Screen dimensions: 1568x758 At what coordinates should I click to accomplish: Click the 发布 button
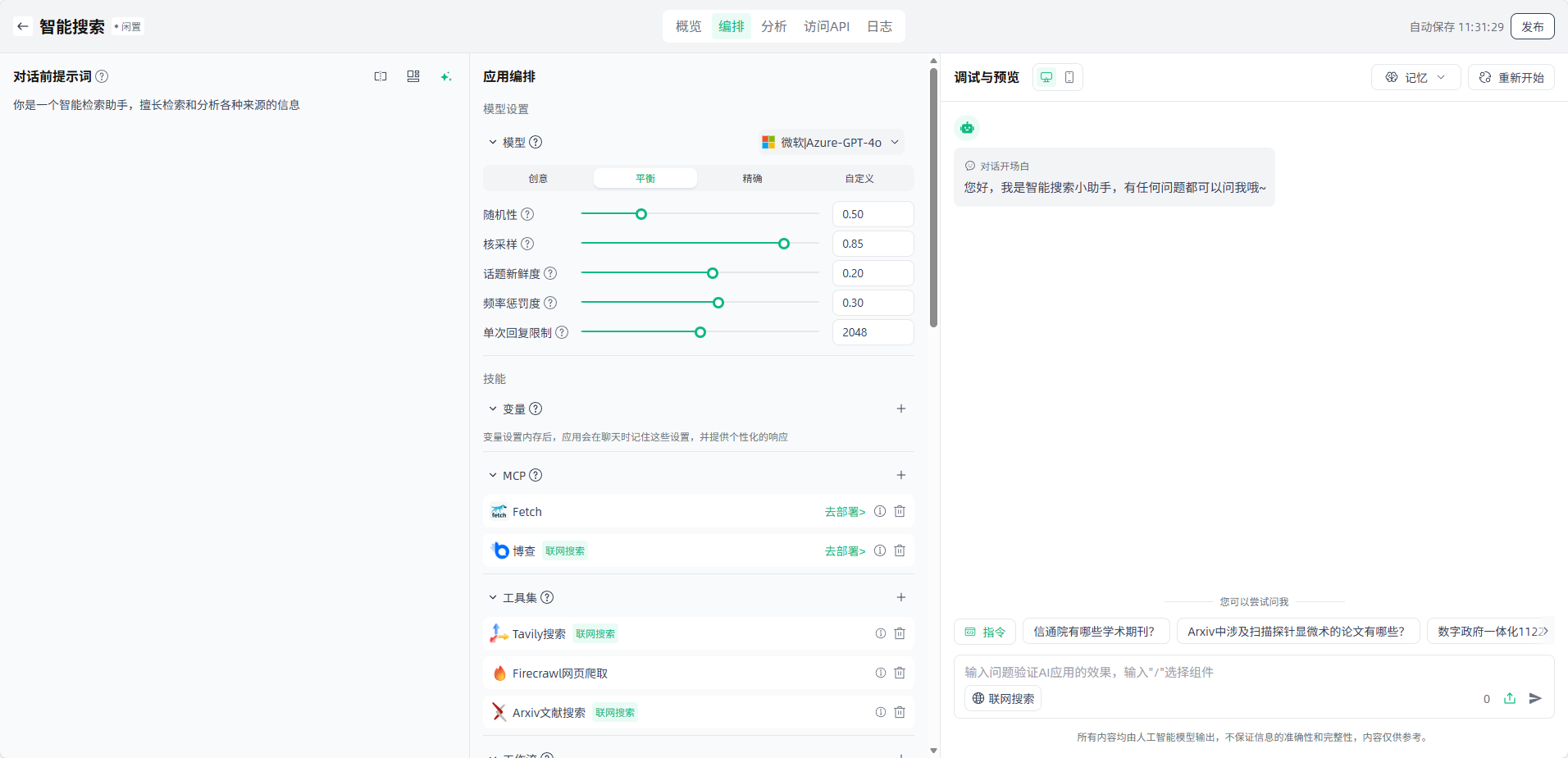point(1532,26)
